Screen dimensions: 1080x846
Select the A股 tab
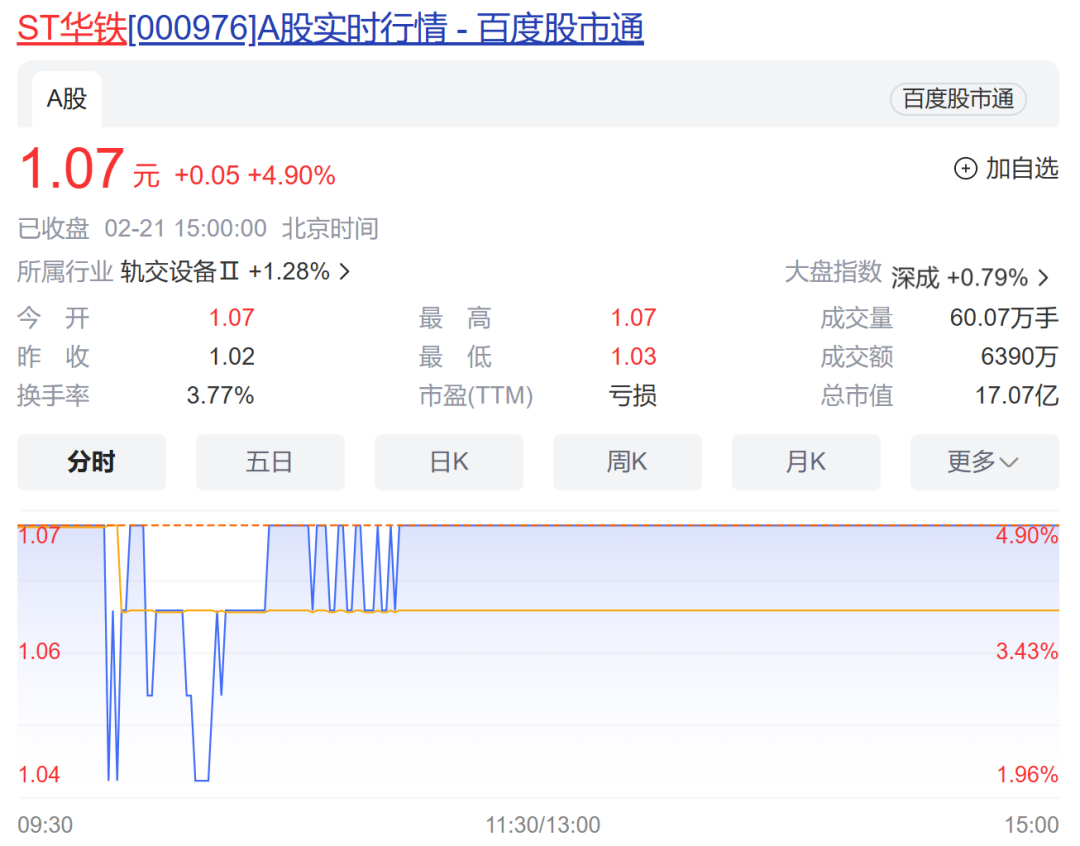(66, 99)
